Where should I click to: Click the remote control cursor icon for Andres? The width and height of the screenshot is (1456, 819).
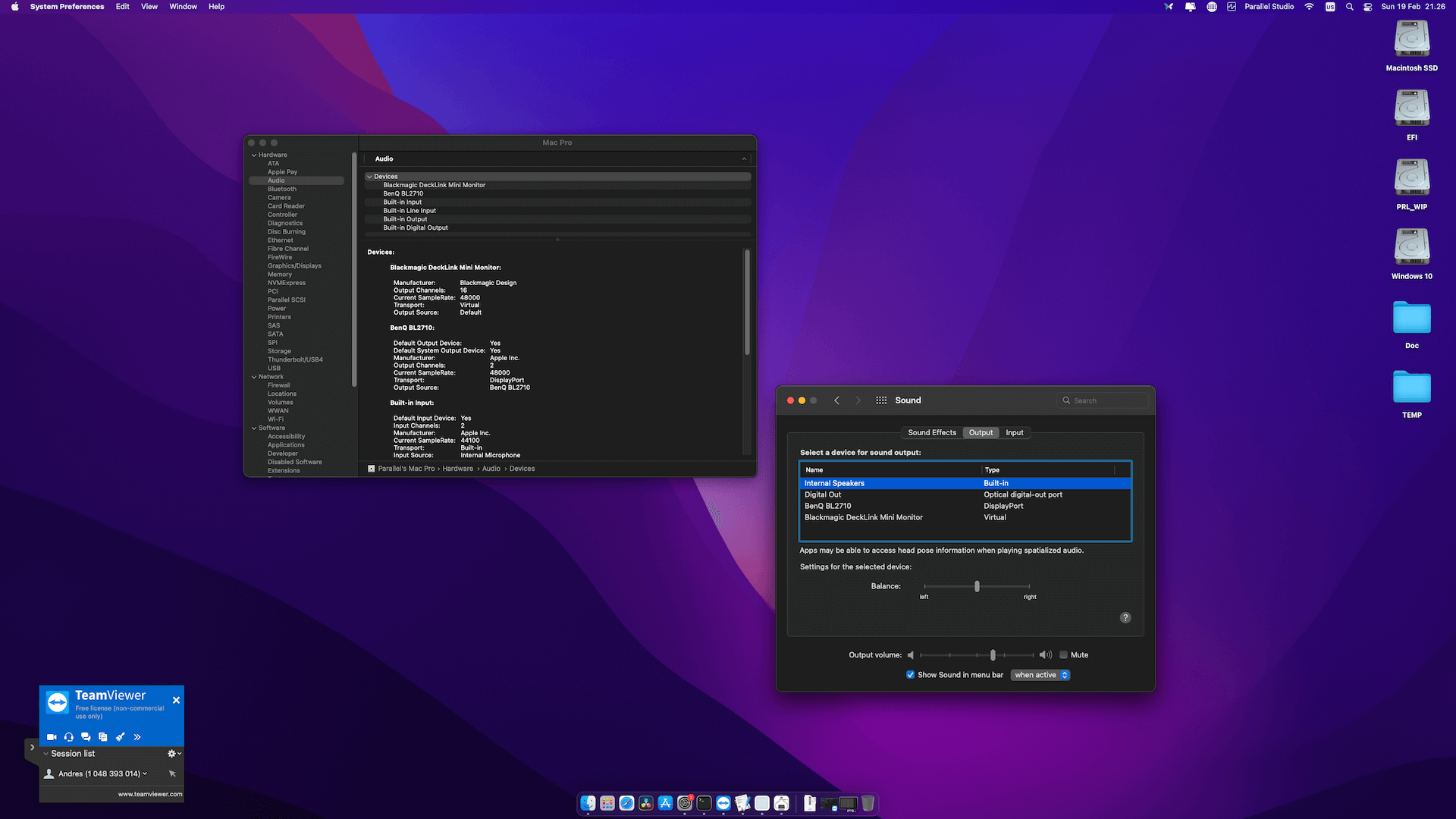click(172, 773)
